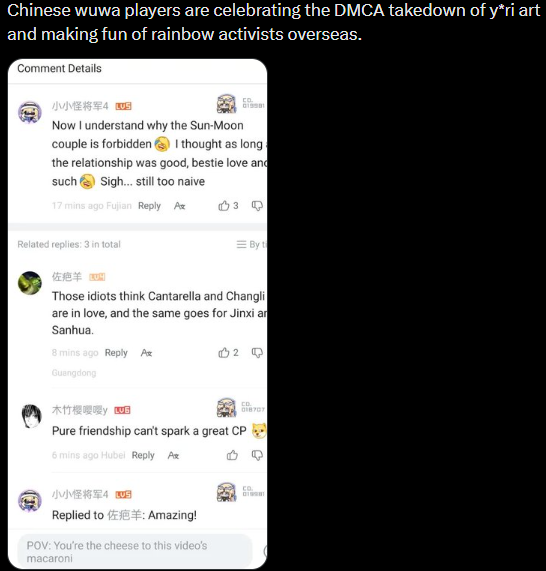Like the Pure friendship CP reply

232,455
